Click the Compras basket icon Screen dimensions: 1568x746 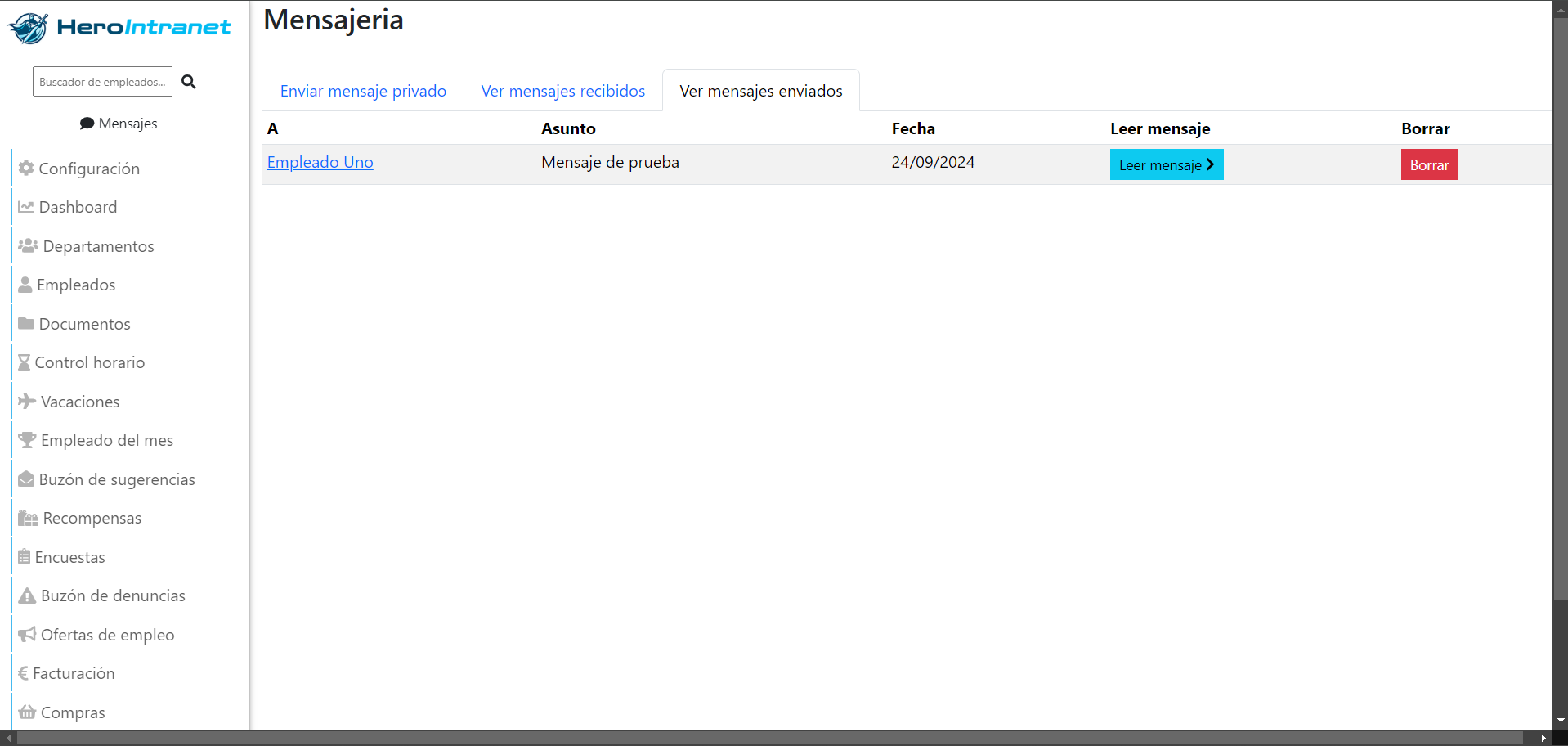click(27, 712)
